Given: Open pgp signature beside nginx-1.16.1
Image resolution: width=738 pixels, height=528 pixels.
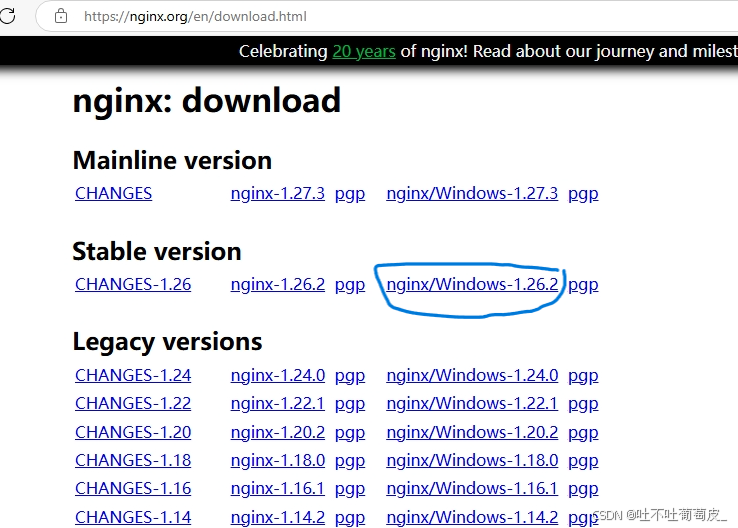Looking at the screenshot, I should (350, 489).
